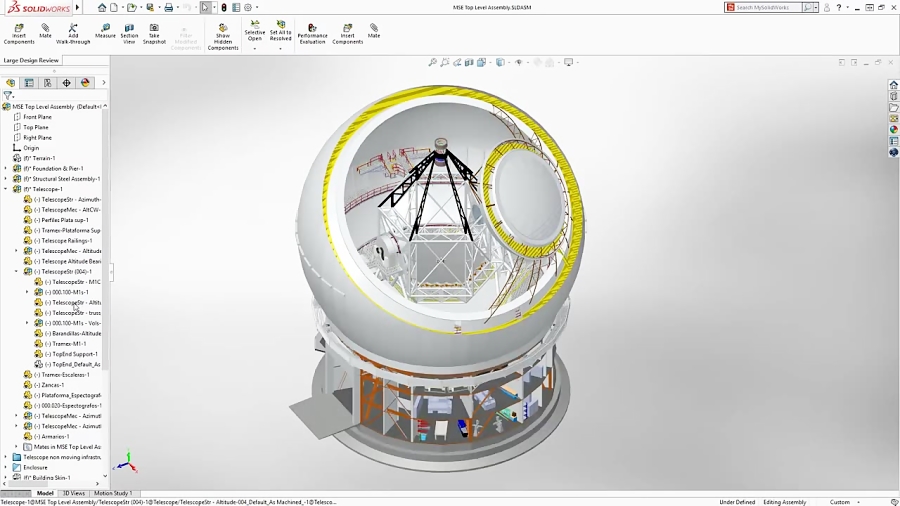This screenshot has width=900, height=506.
Task: Click the Measure tool icon
Action: click(x=105, y=29)
